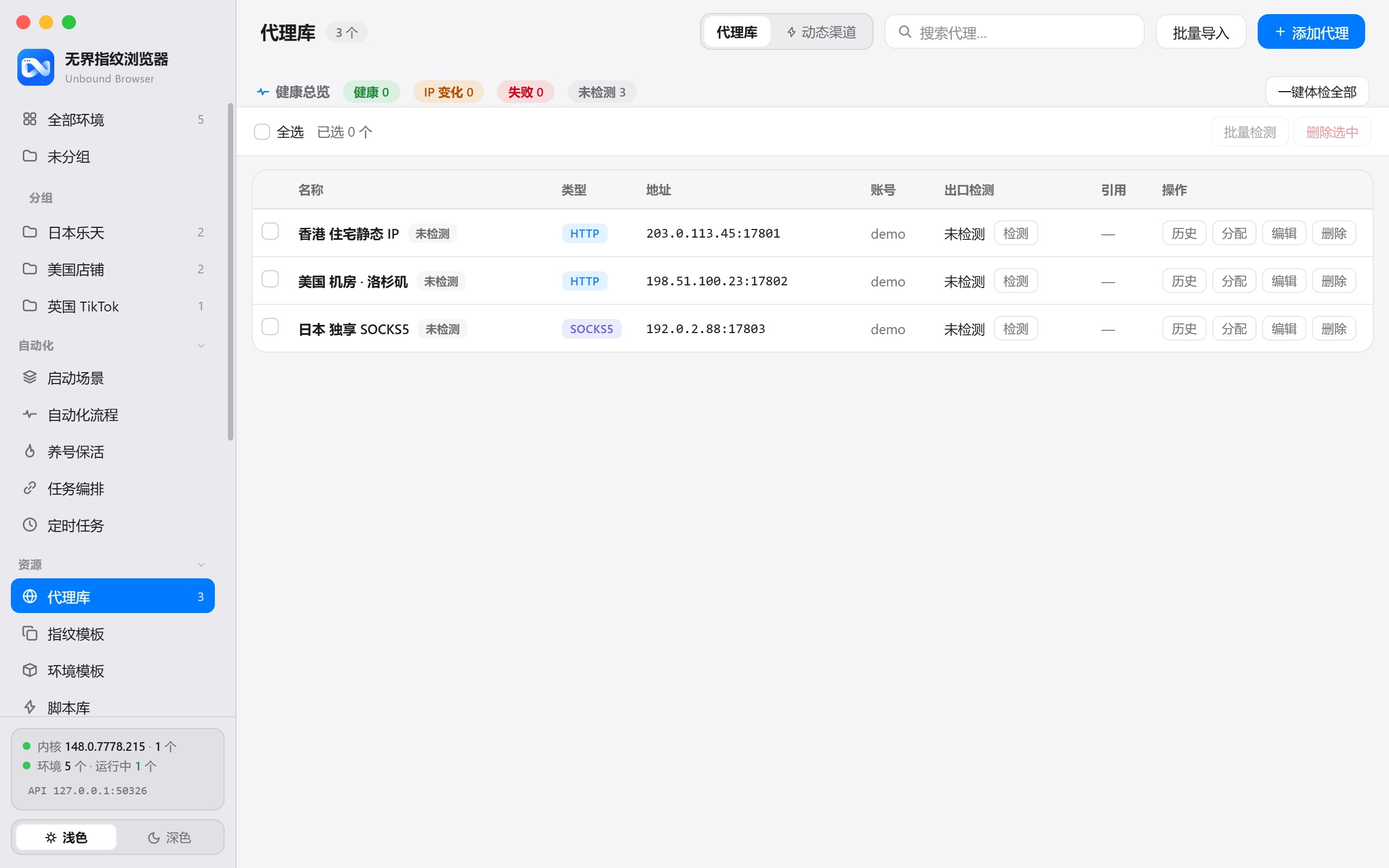This screenshot has width=1389, height=868.
Task: Click 删除 for the 日本 独享 SOCKS5 proxy
Action: pos(1334,328)
